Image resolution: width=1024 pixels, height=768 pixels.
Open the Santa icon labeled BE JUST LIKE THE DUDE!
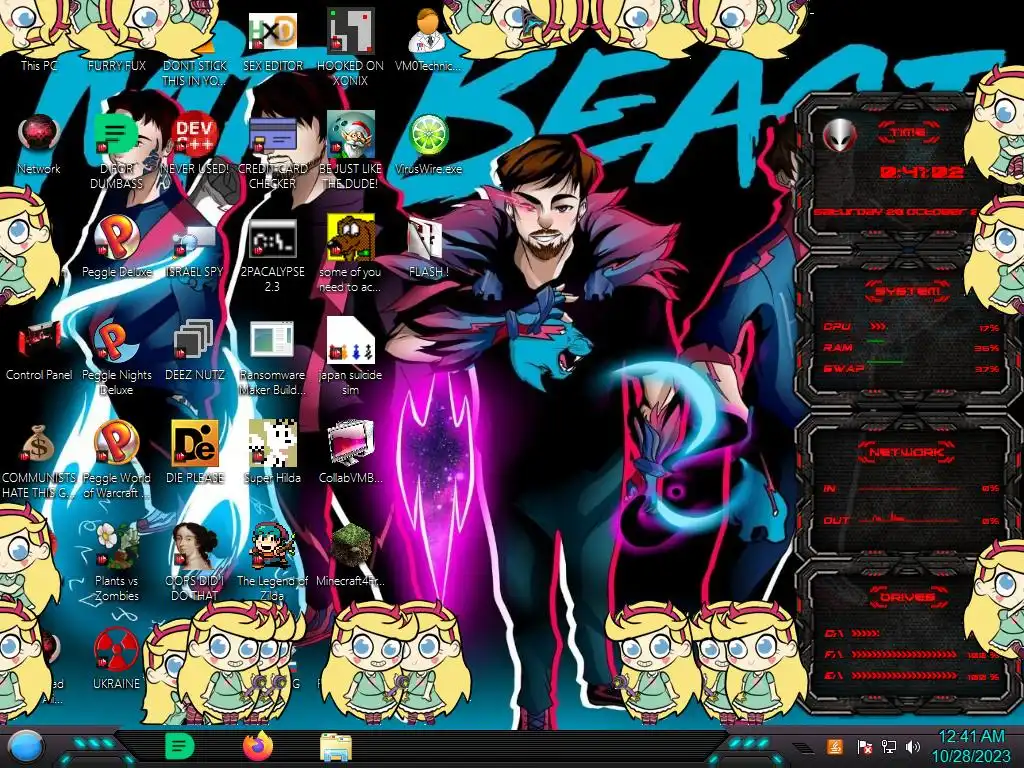click(x=350, y=135)
